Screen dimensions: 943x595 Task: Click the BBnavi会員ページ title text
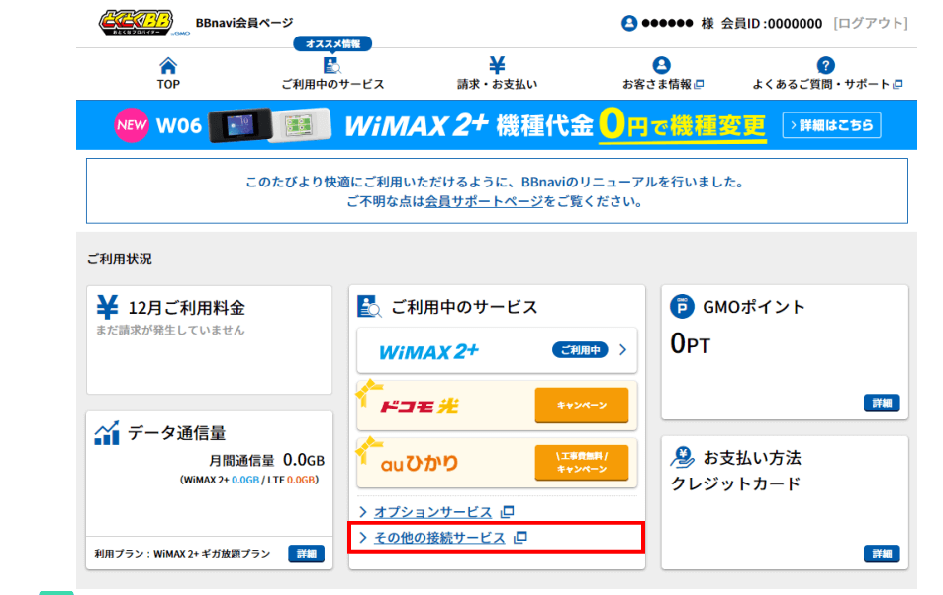[x=244, y=23]
